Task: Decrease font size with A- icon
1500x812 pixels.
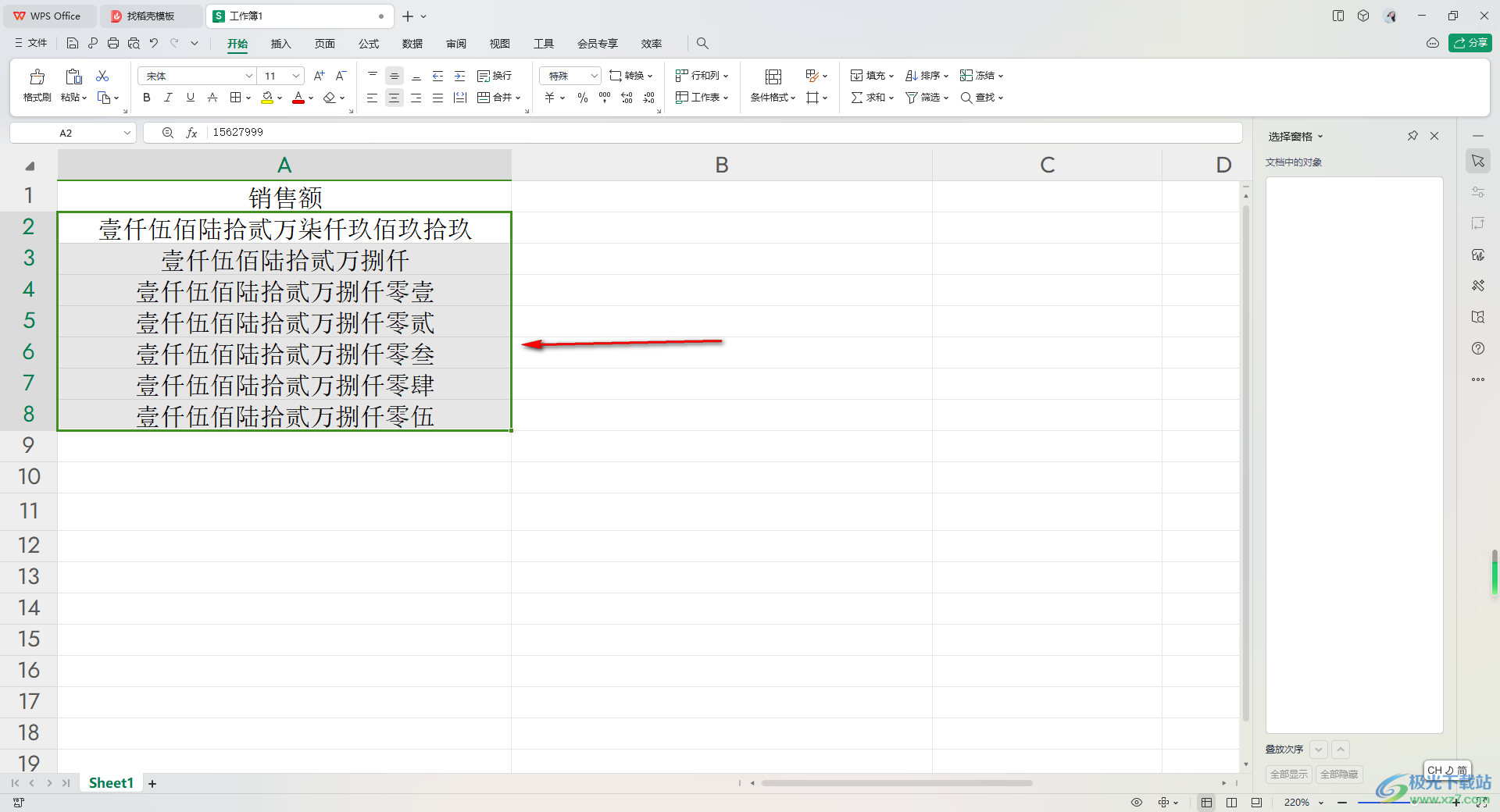Action: [x=341, y=76]
